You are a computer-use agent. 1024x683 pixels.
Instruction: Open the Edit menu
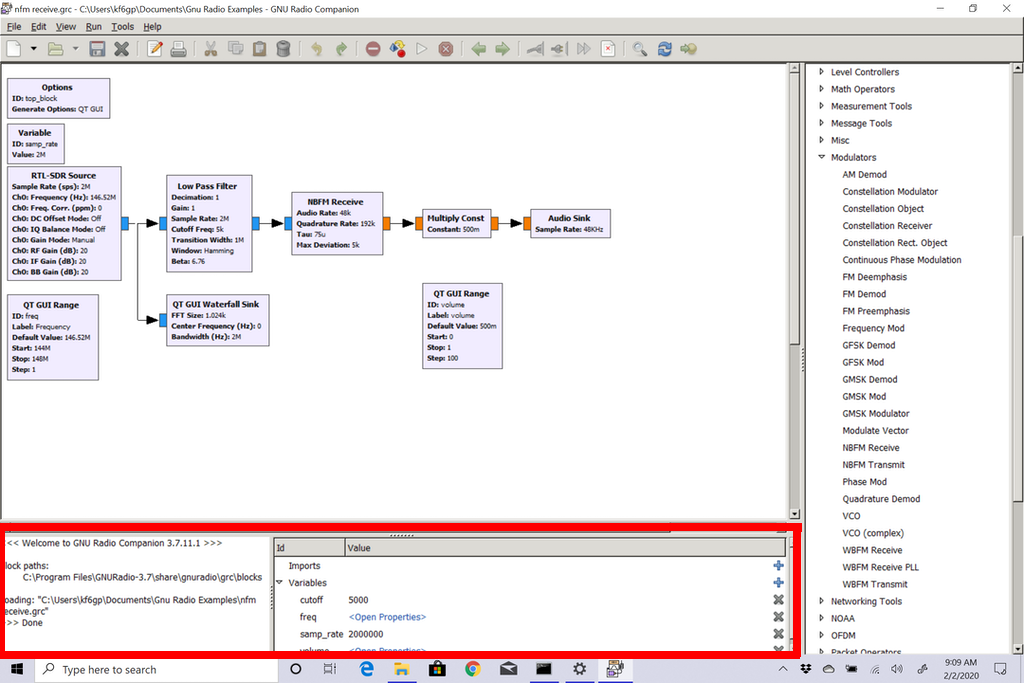(x=39, y=27)
